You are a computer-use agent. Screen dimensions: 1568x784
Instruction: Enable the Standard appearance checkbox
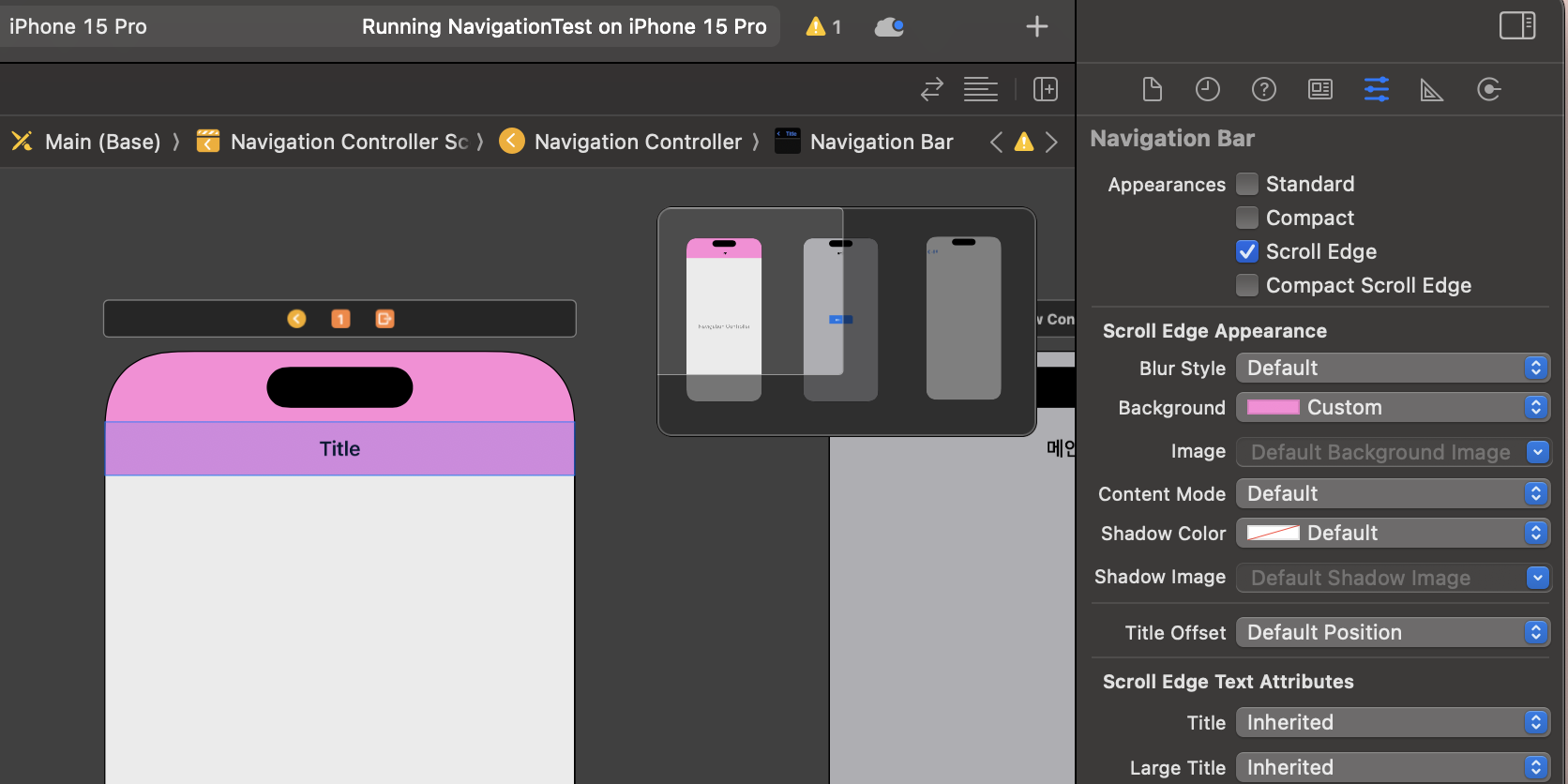tap(1247, 184)
